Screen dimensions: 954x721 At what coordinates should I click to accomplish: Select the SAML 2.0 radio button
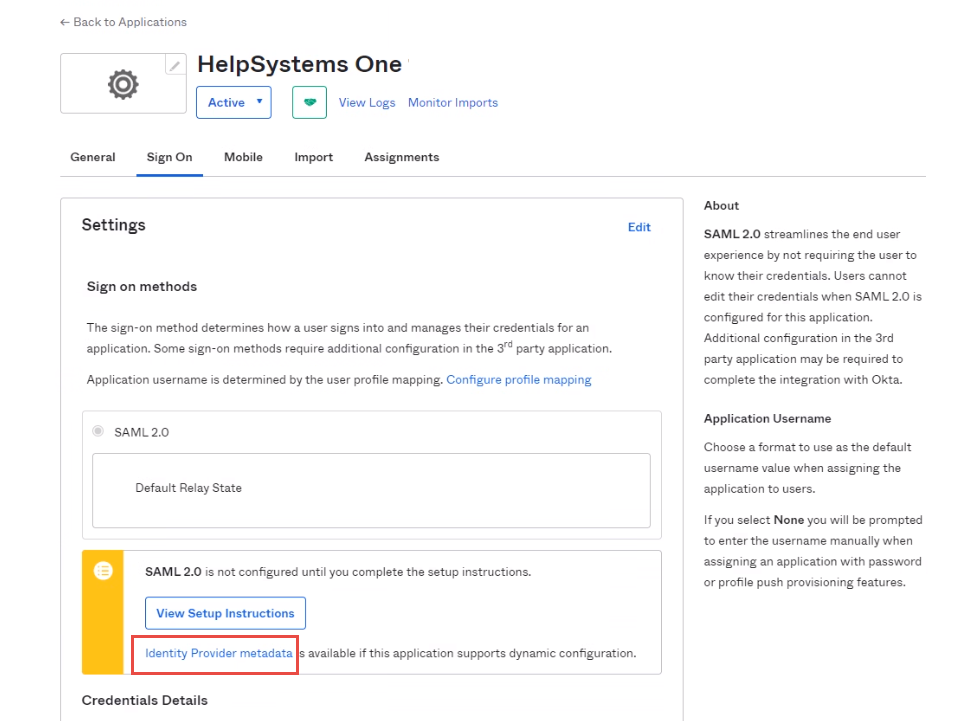(98, 432)
